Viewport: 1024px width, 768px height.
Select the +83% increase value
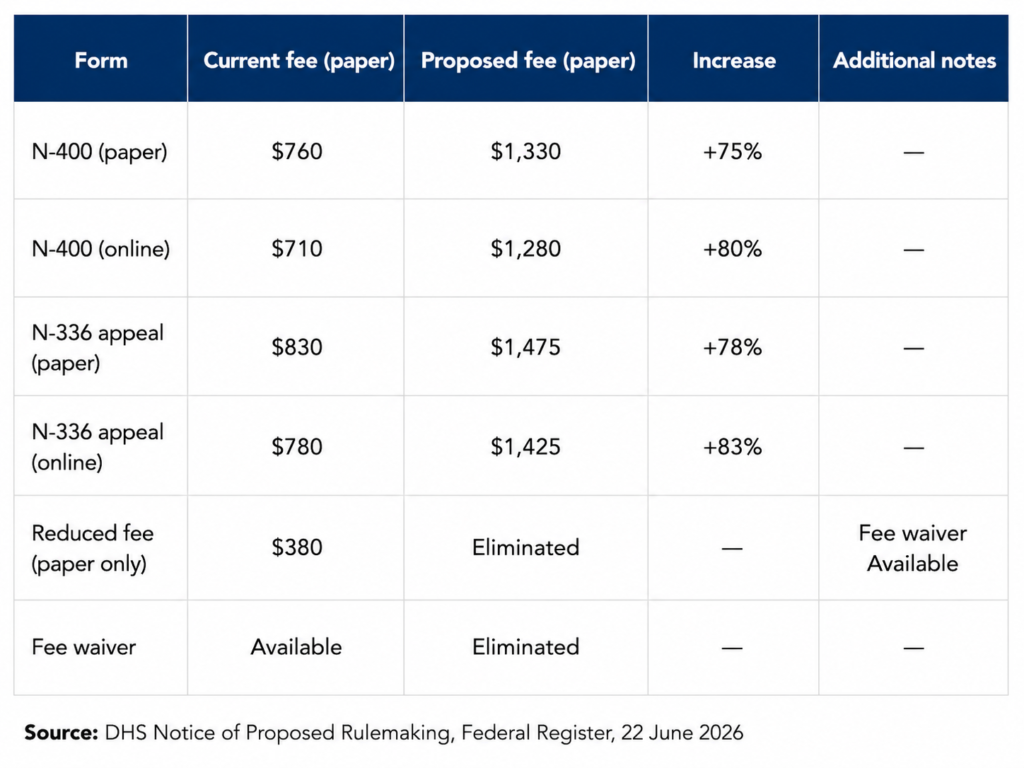tap(732, 447)
